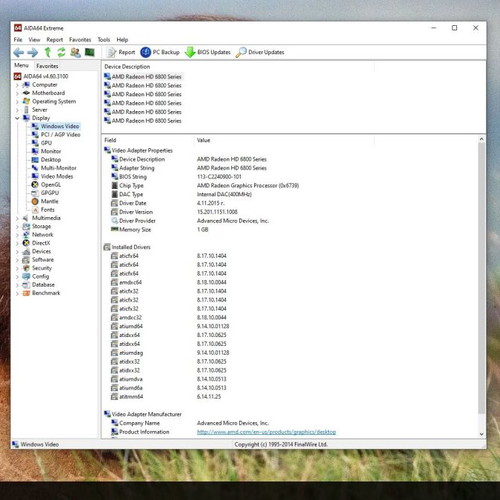Expand the DirectX tree node
The image size is (500, 500).
17,243
